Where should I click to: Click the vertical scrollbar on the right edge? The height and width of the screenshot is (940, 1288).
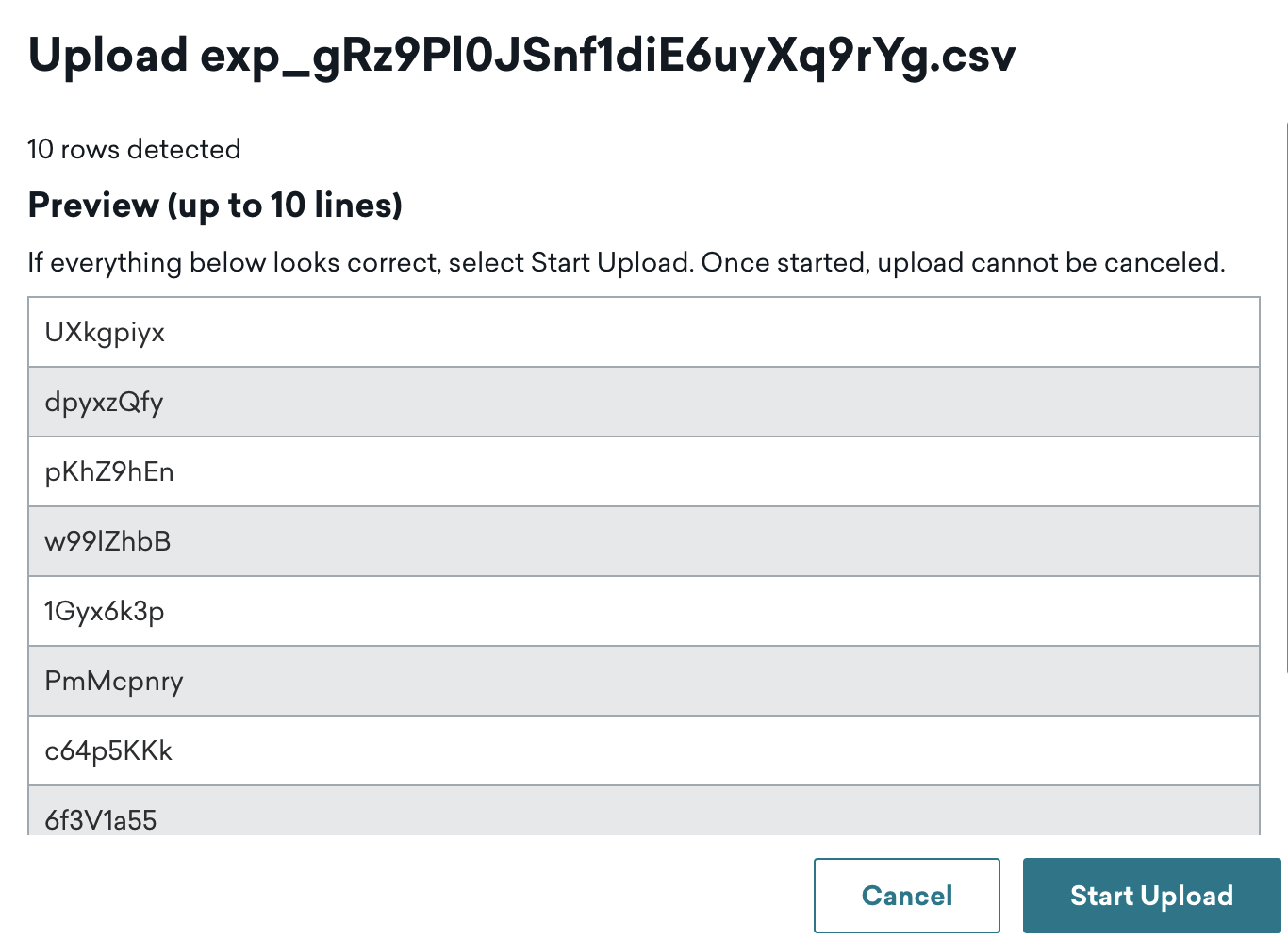pyautogui.click(x=1285, y=396)
